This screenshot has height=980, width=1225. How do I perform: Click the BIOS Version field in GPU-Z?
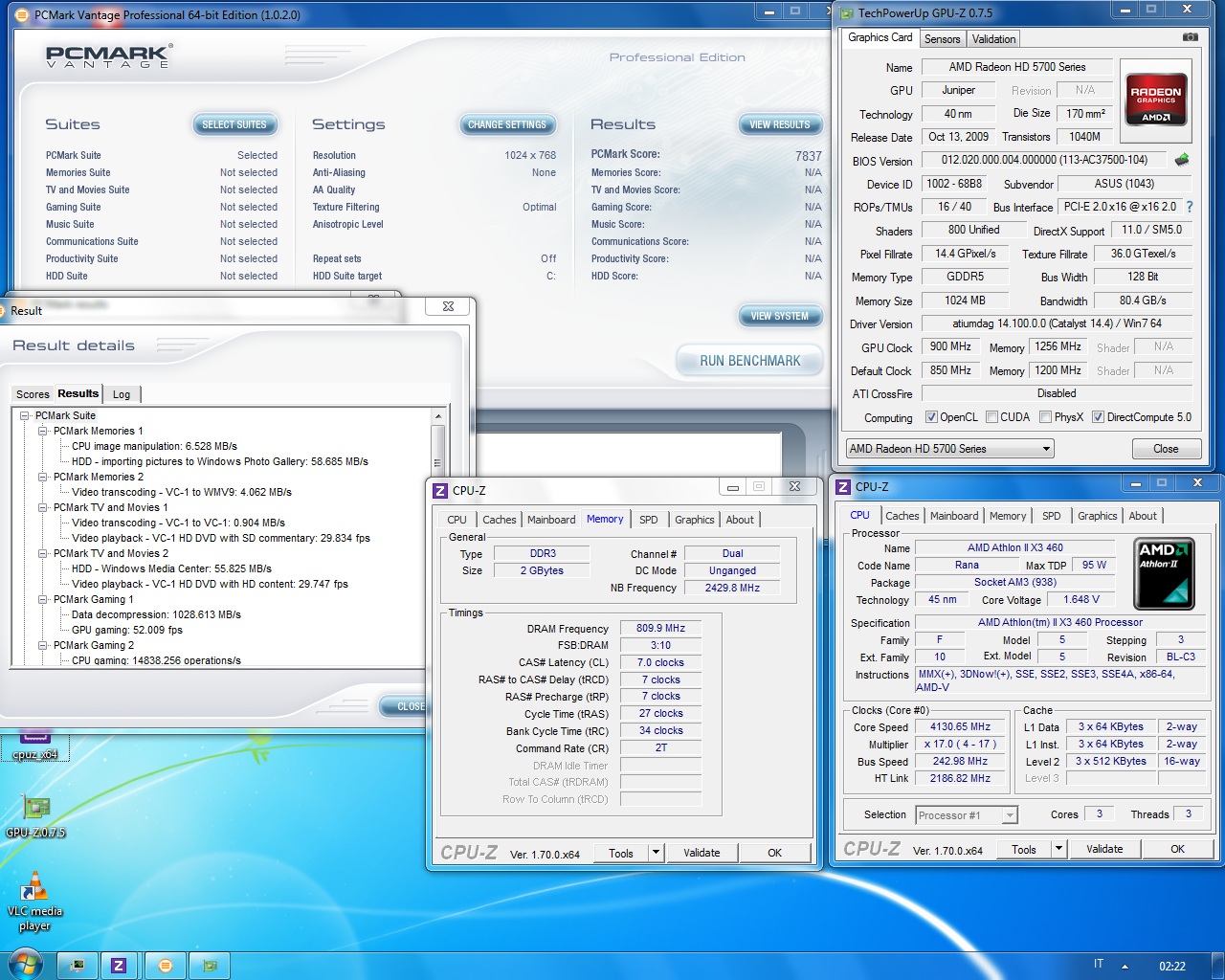[x=1044, y=160]
